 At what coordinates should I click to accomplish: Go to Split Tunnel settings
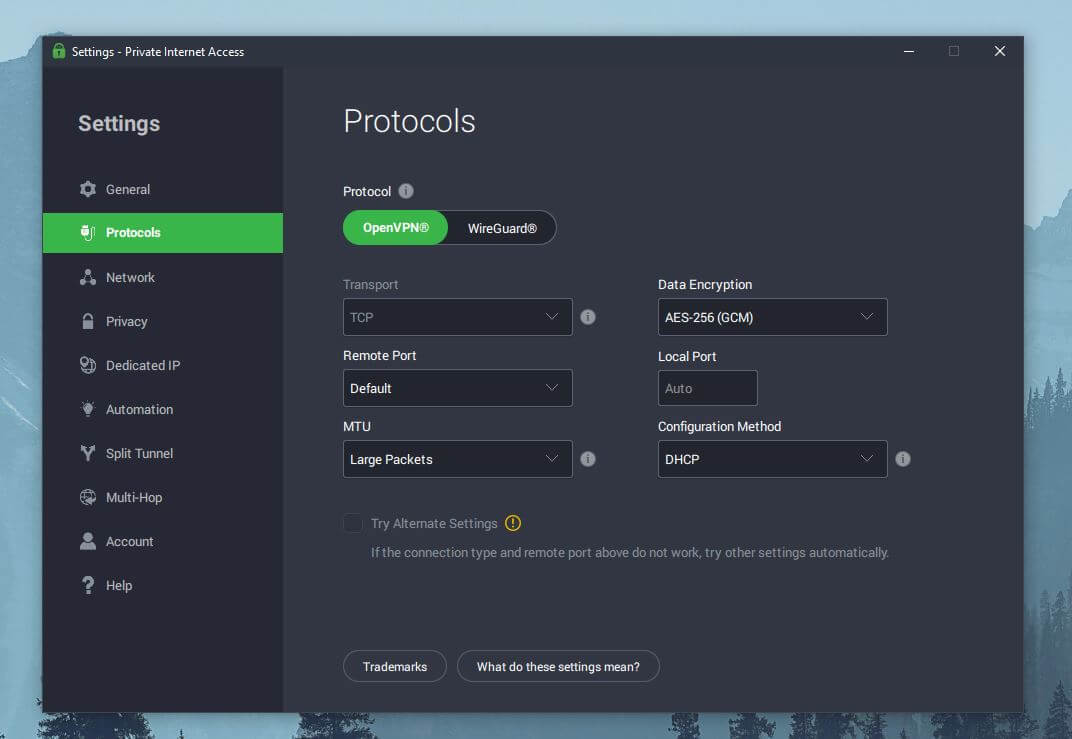tap(163, 453)
